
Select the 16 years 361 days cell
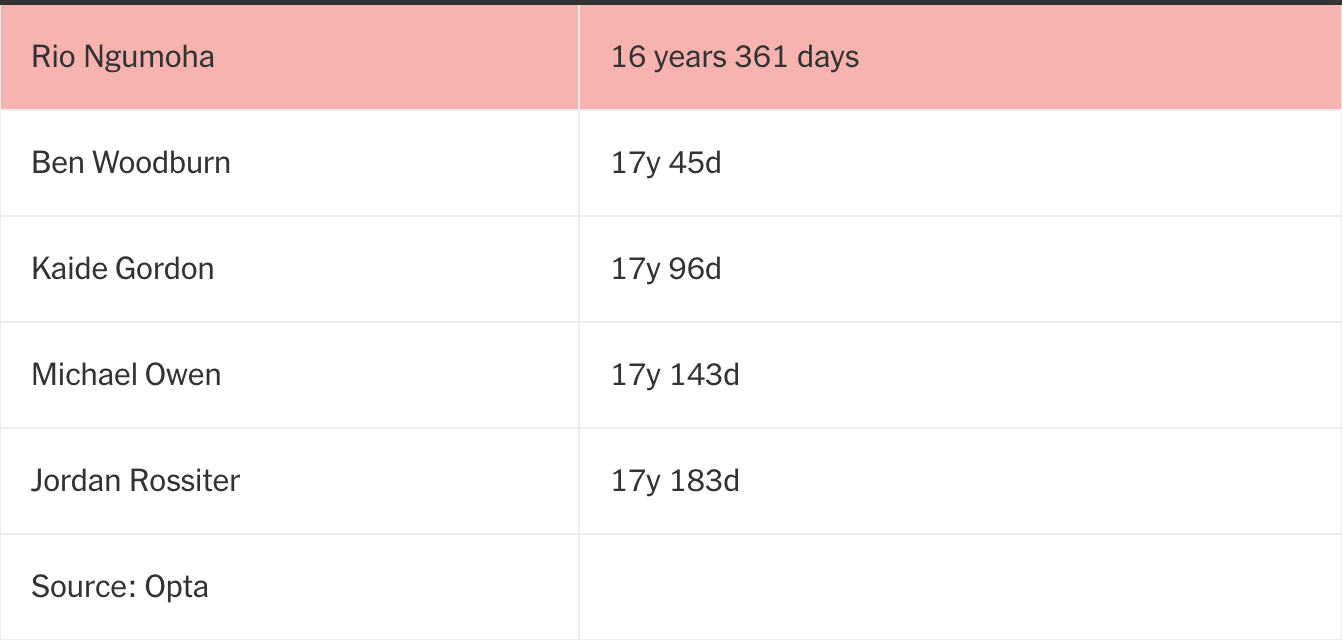coord(735,57)
